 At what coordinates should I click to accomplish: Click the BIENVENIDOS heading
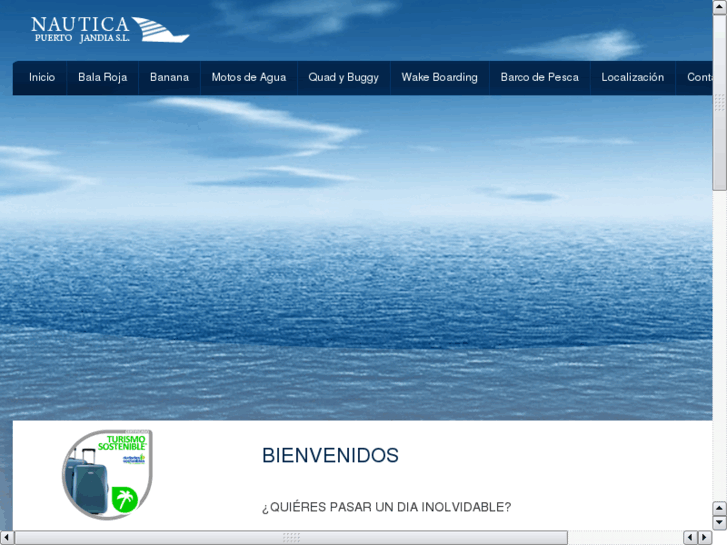click(330, 455)
